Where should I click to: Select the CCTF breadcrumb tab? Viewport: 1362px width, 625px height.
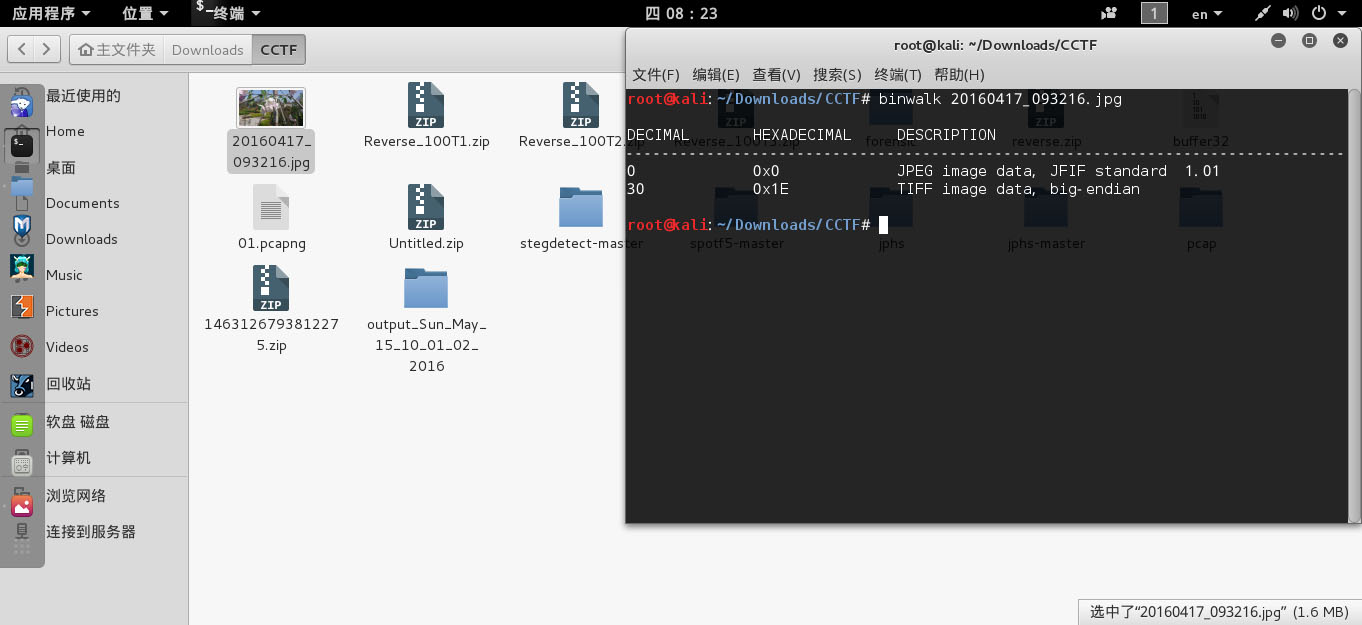pos(278,48)
